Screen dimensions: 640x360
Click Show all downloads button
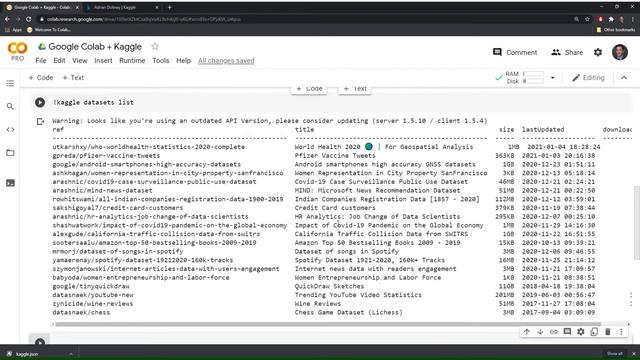click(615, 354)
